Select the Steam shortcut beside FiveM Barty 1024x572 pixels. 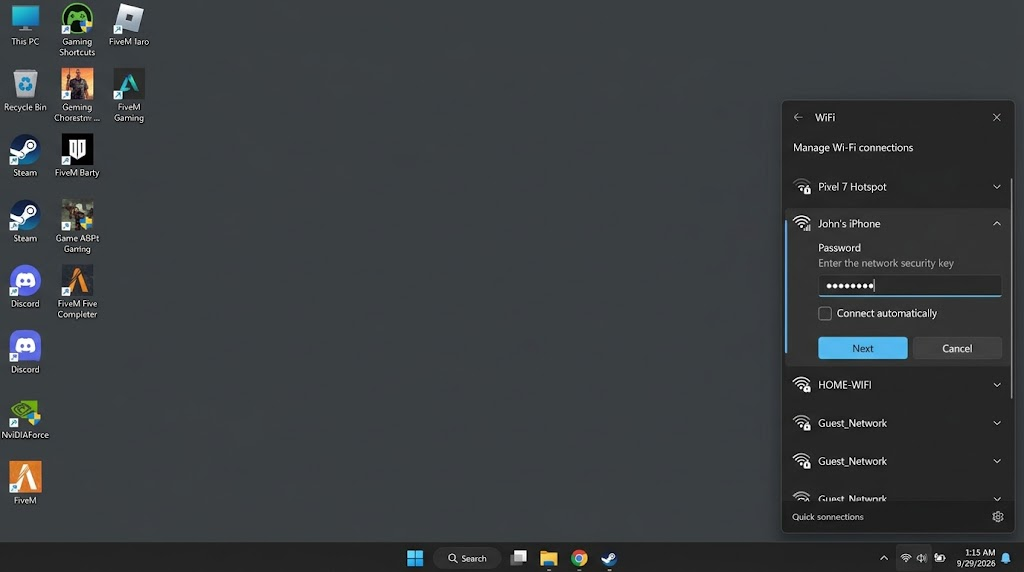[25, 156]
